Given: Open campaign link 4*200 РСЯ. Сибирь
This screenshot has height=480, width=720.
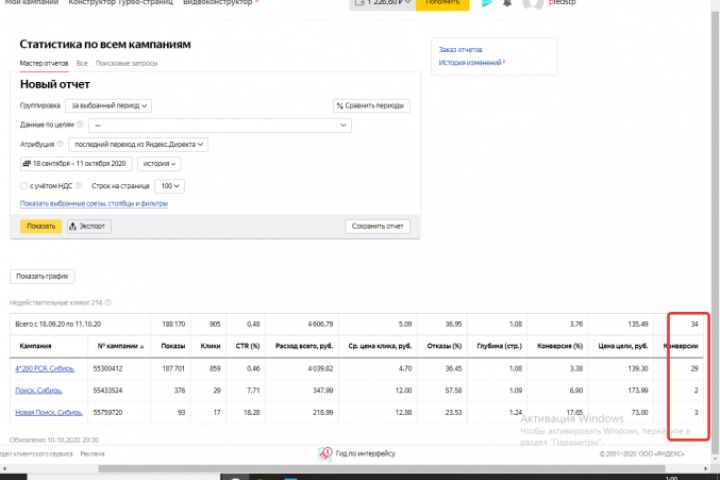Looking at the screenshot, I should coord(45,368).
